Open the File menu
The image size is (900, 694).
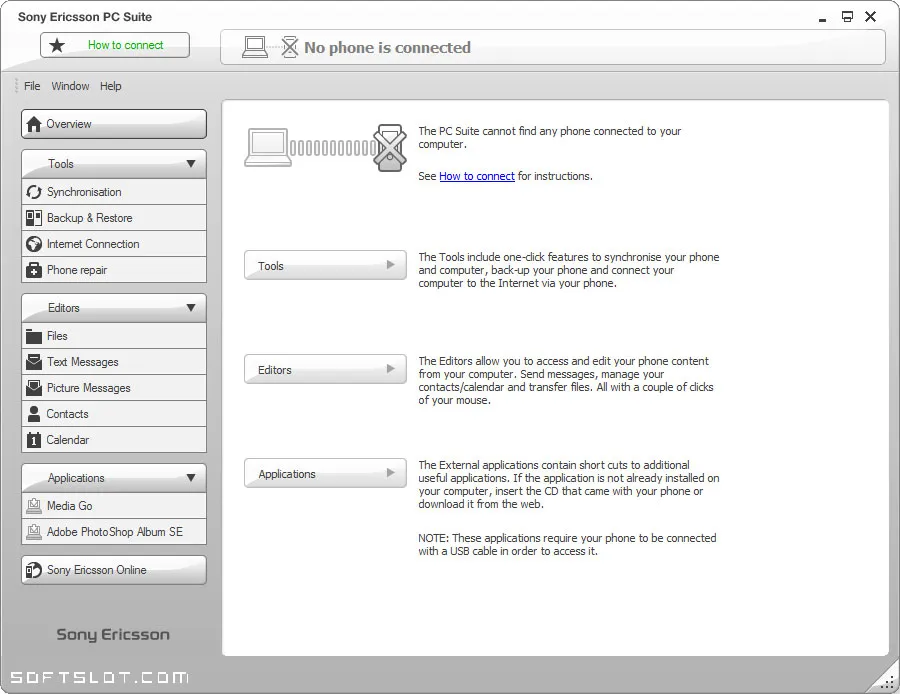pos(32,86)
